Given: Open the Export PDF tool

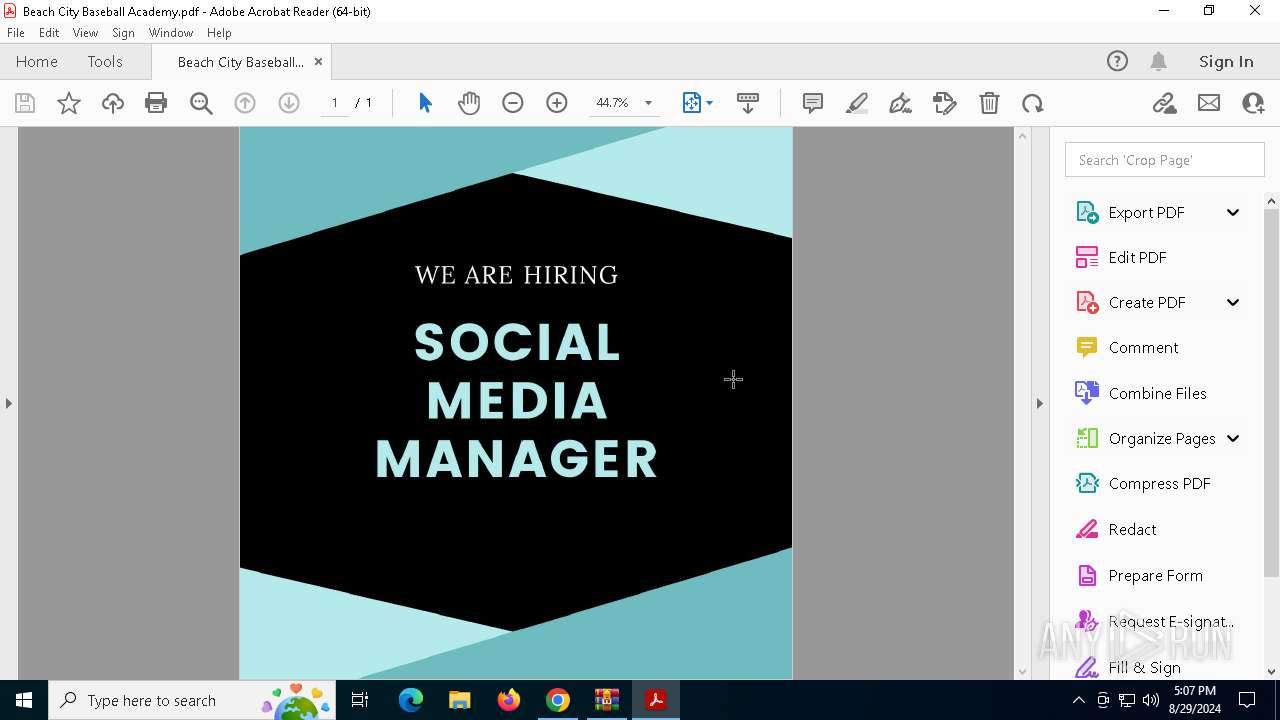Looking at the screenshot, I should pyautogui.click(x=1146, y=212).
